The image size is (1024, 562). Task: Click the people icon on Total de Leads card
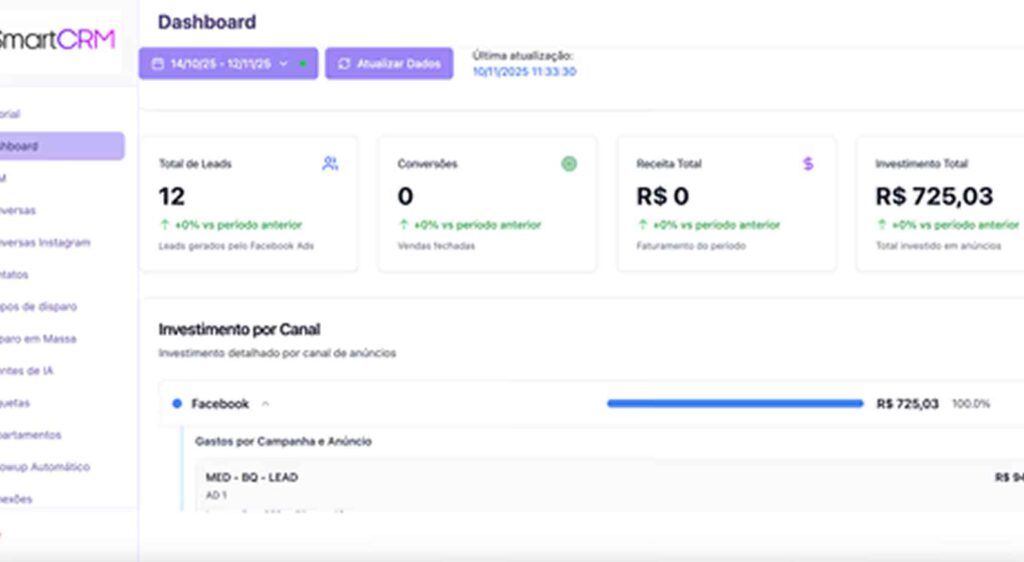330,164
